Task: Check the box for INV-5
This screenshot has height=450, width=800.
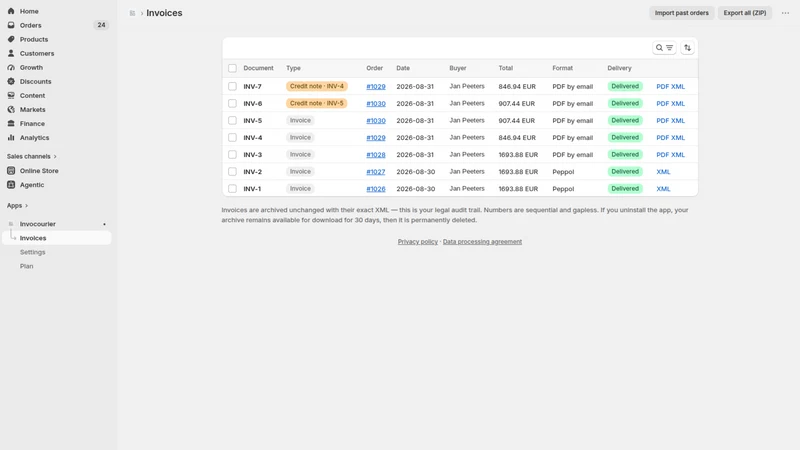Action: 232,120
